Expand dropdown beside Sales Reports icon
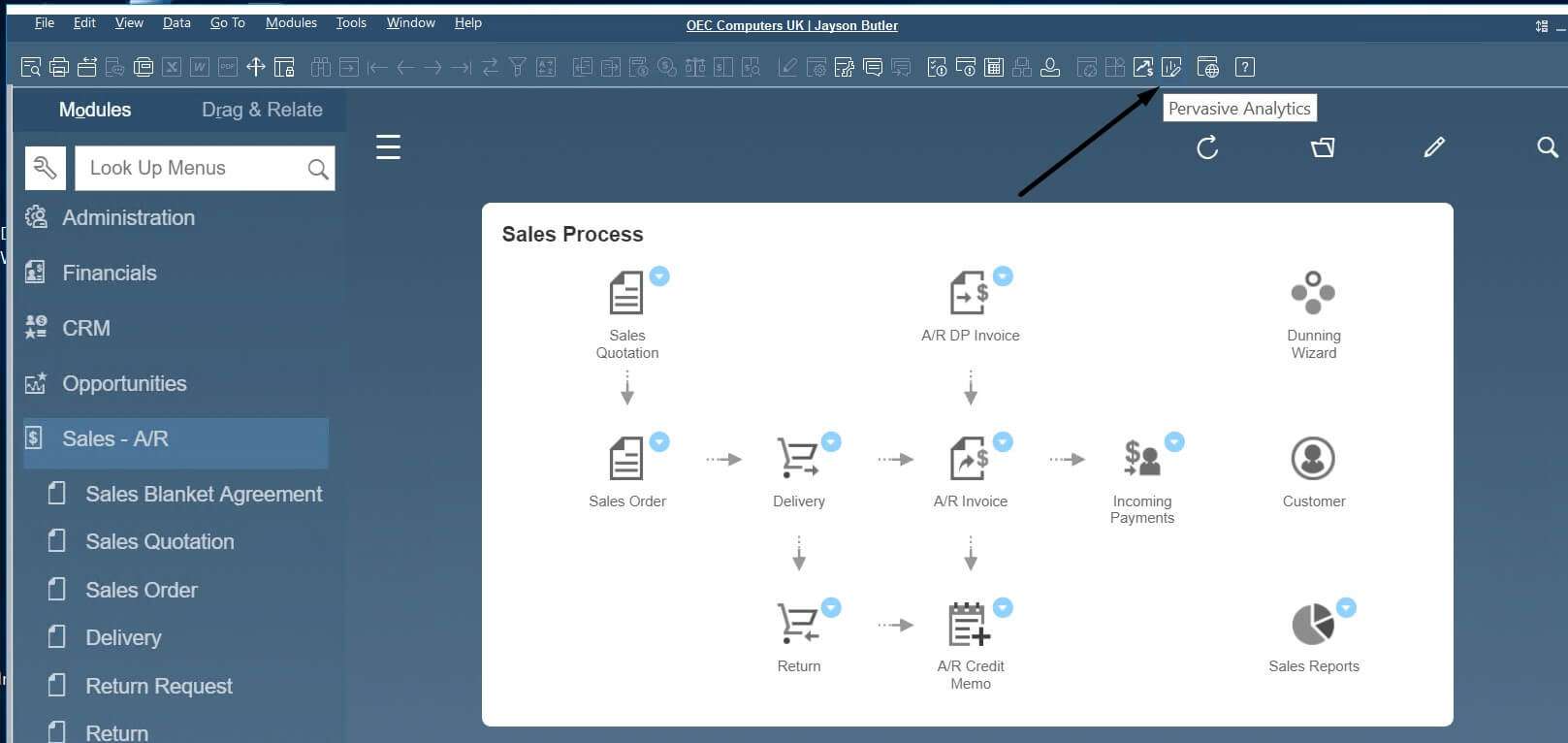 pyautogui.click(x=1346, y=608)
